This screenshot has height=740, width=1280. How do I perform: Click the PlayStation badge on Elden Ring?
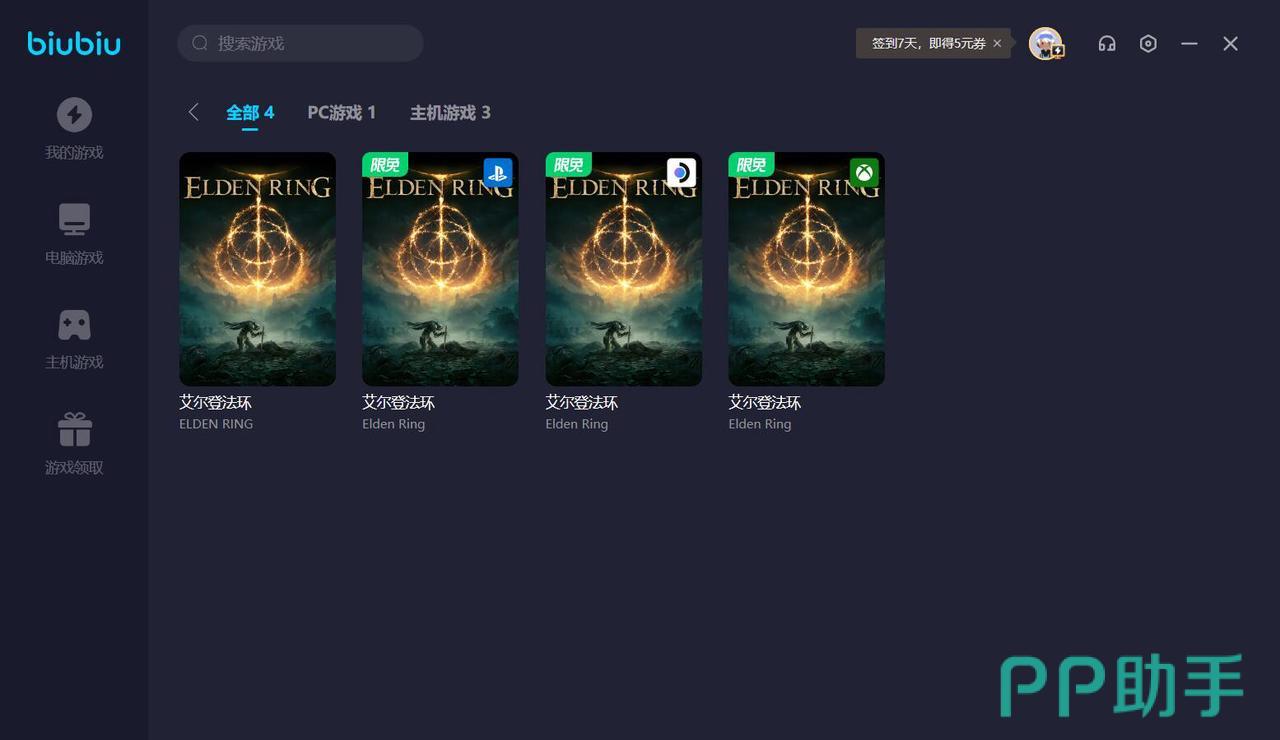tap(497, 172)
